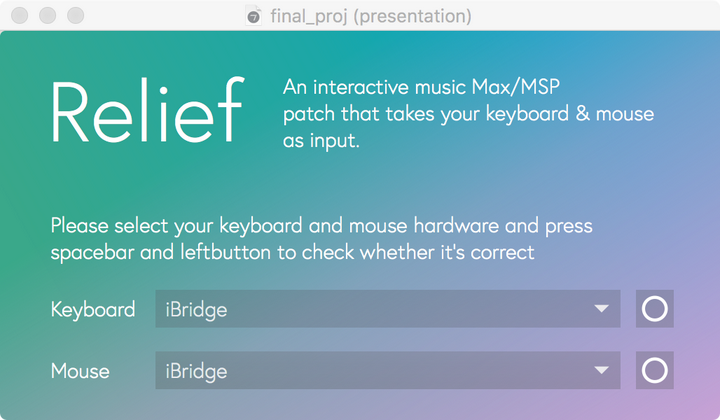The height and width of the screenshot is (420, 720).
Task: Click the Mouse label
Action: (x=80, y=371)
